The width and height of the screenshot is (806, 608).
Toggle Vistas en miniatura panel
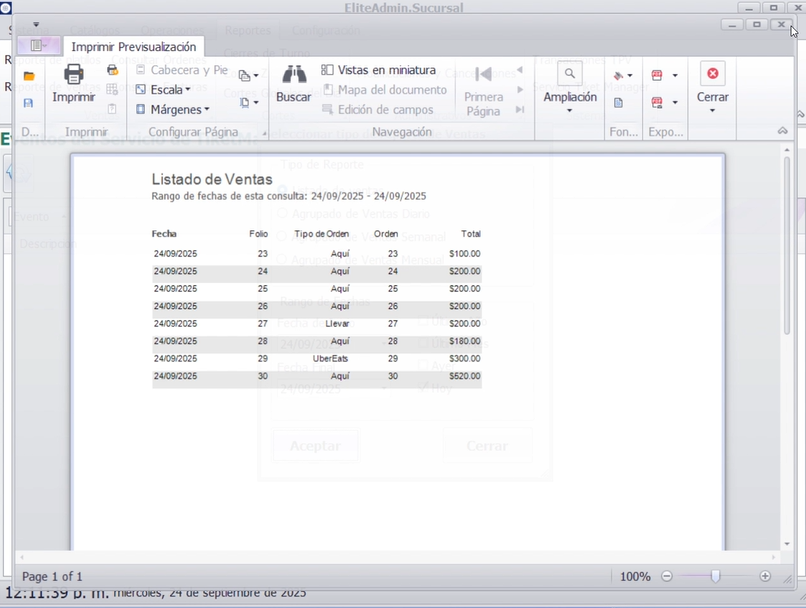[378, 70]
